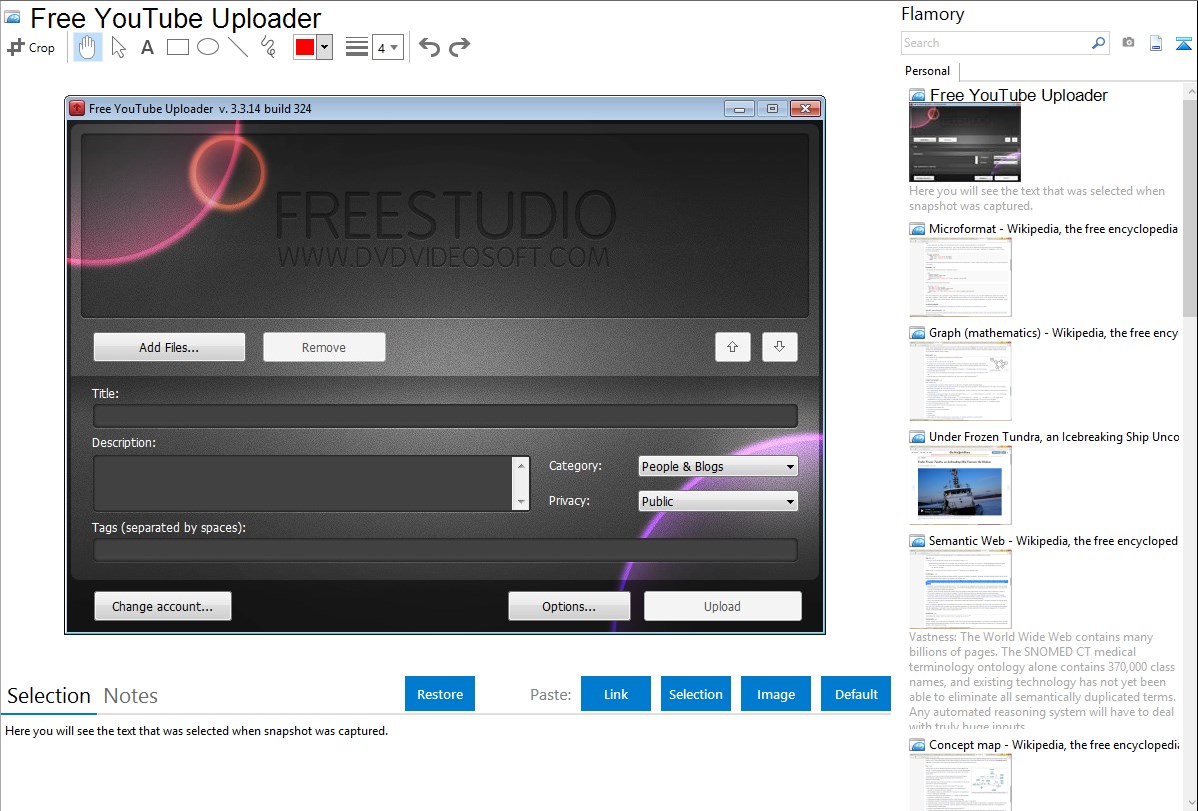Open the red color dropdown arrow
This screenshot has width=1198, height=811.
click(324, 47)
